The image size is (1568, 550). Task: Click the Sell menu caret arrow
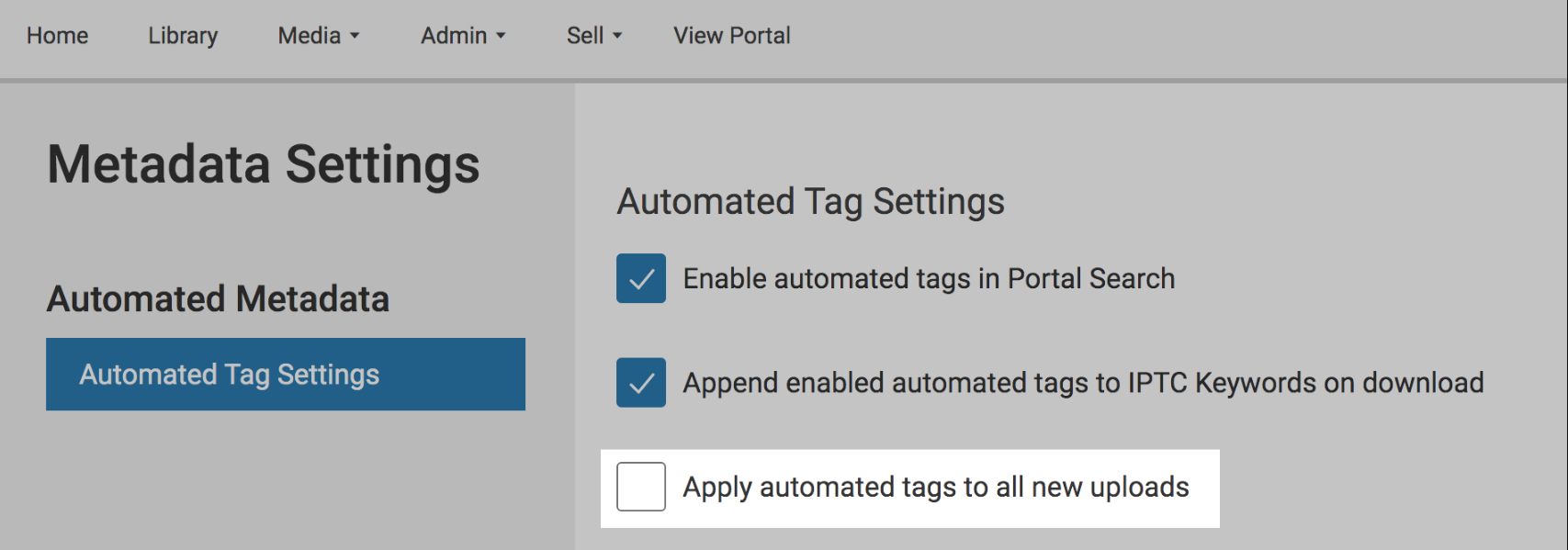(x=617, y=37)
